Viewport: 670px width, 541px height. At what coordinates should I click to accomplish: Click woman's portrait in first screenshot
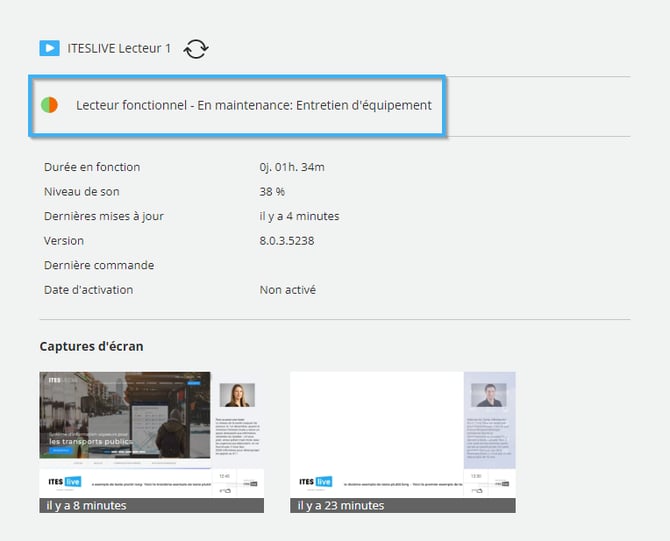[237, 394]
